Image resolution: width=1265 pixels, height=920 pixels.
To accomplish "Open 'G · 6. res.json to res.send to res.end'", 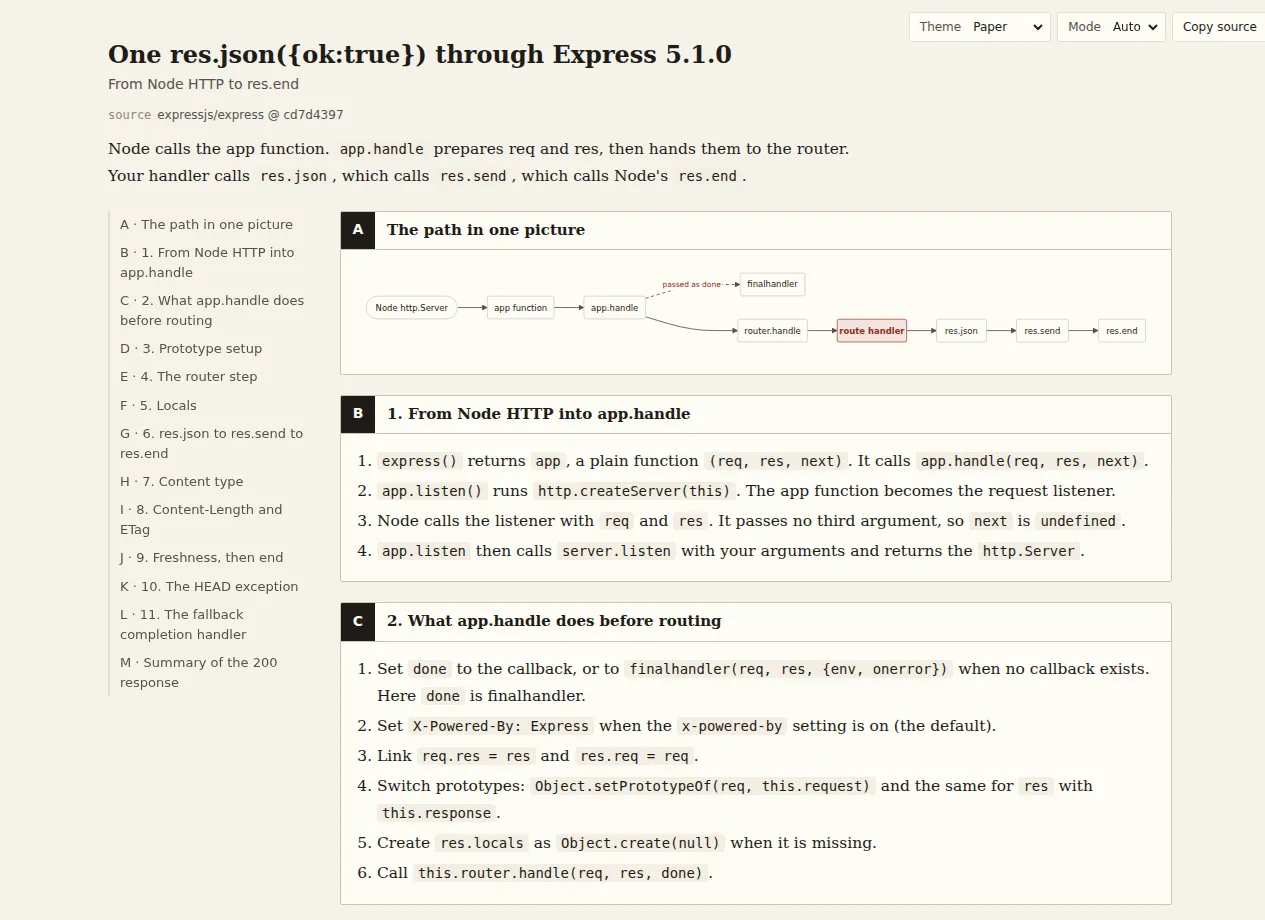I will pos(211,443).
